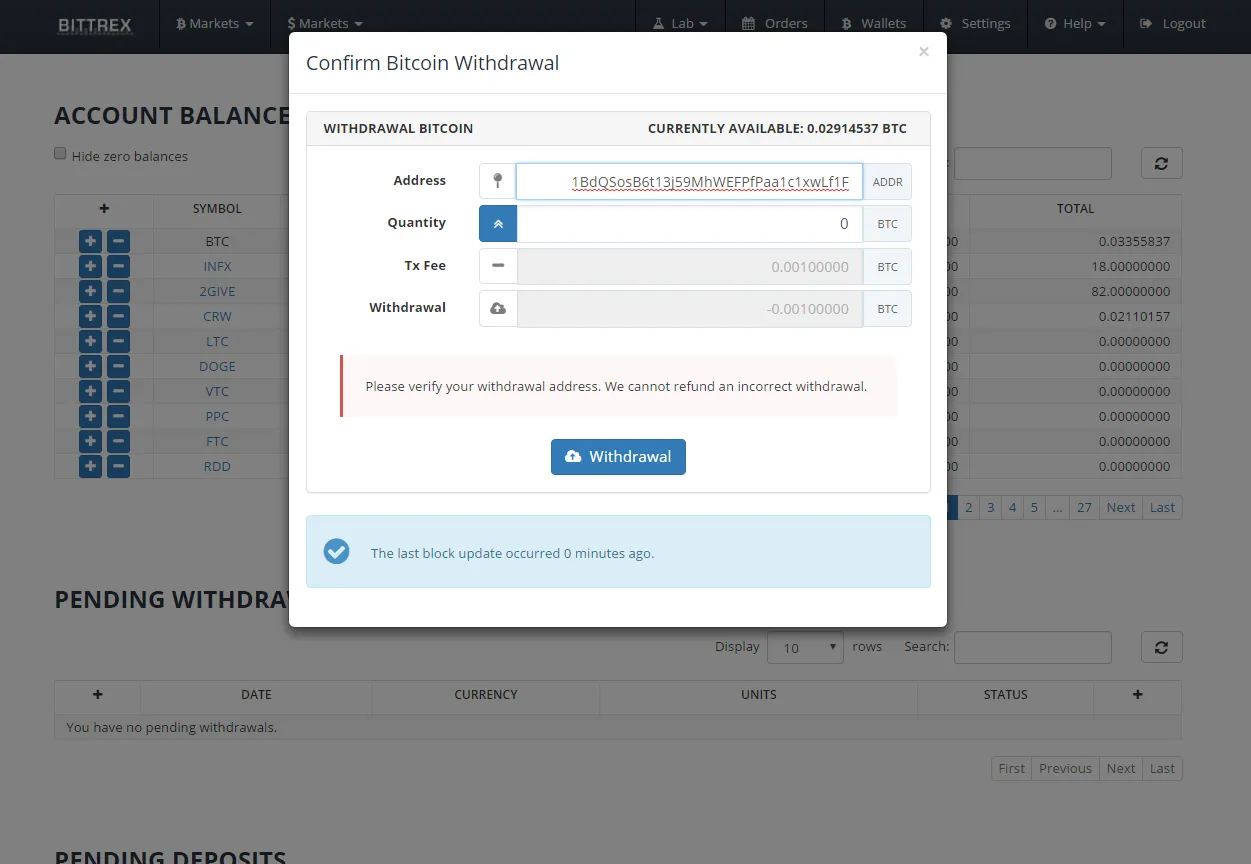Image resolution: width=1251 pixels, height=864 pixels.
Task: Click Logout in the navbar
Action: click(1173, 23)
